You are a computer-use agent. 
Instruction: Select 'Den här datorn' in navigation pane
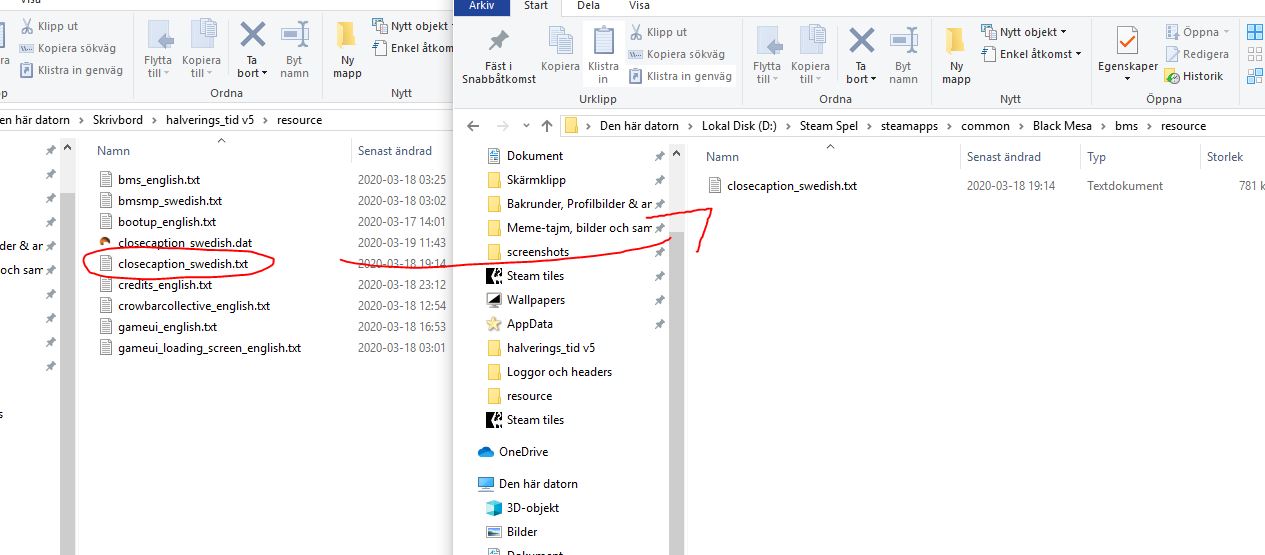click(x=538, y=484)
